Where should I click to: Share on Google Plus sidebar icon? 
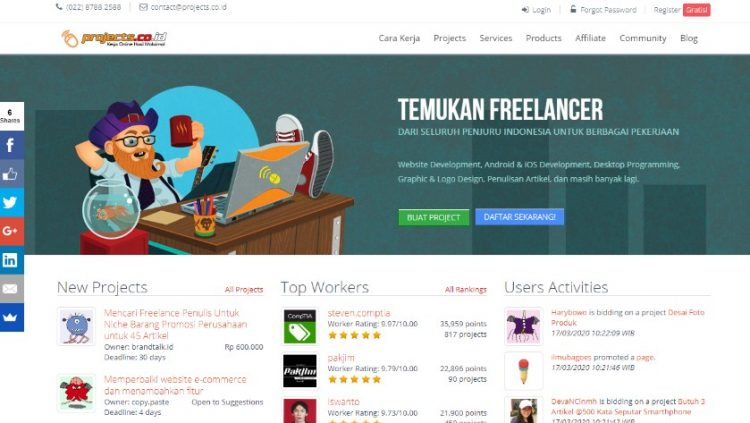tap(11, 231)
